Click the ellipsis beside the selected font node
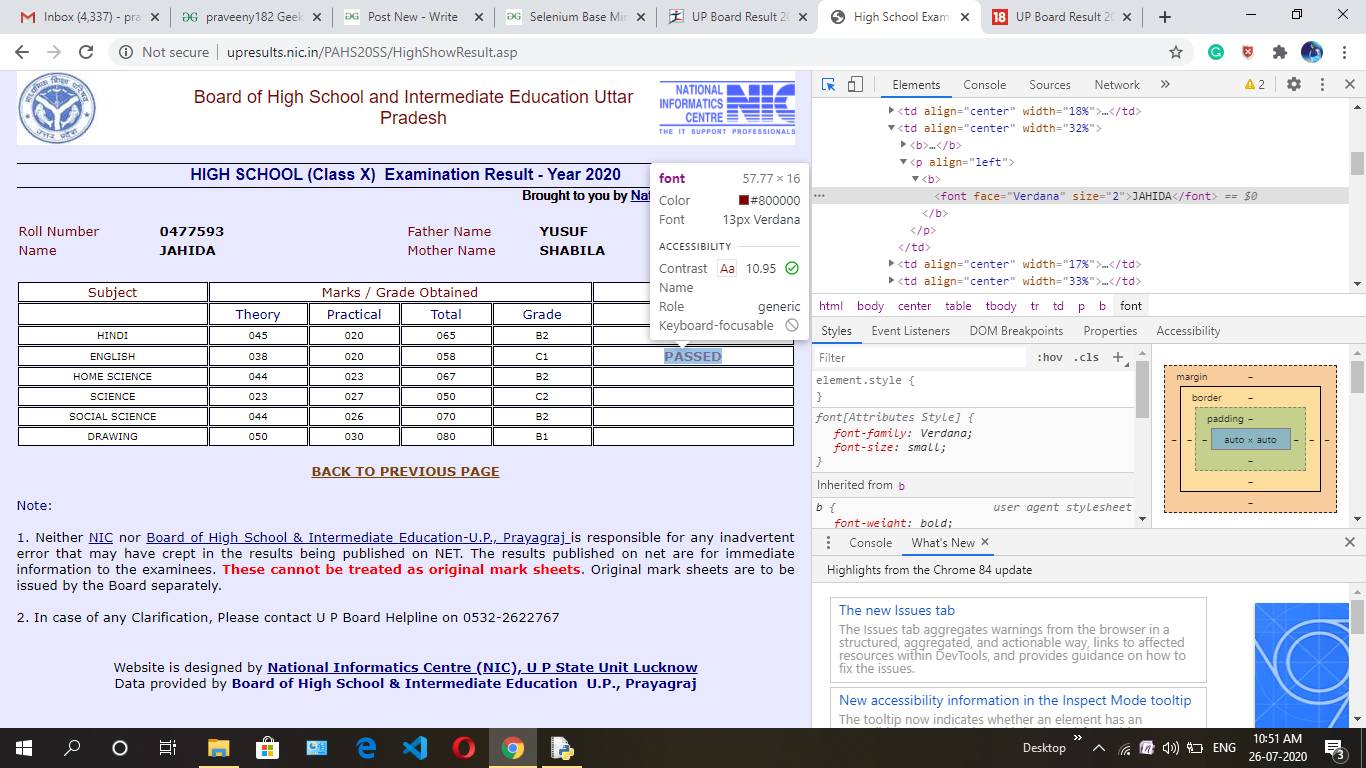This screenshot has width=1366, height=768. click(x=820, y=196)
